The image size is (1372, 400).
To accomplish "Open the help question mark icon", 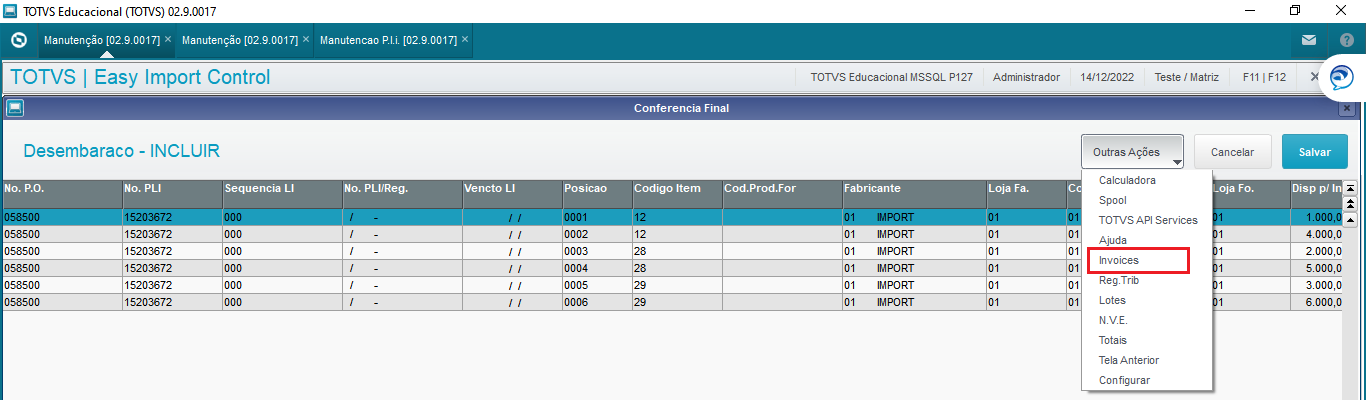I will (x=1346, y=41).
